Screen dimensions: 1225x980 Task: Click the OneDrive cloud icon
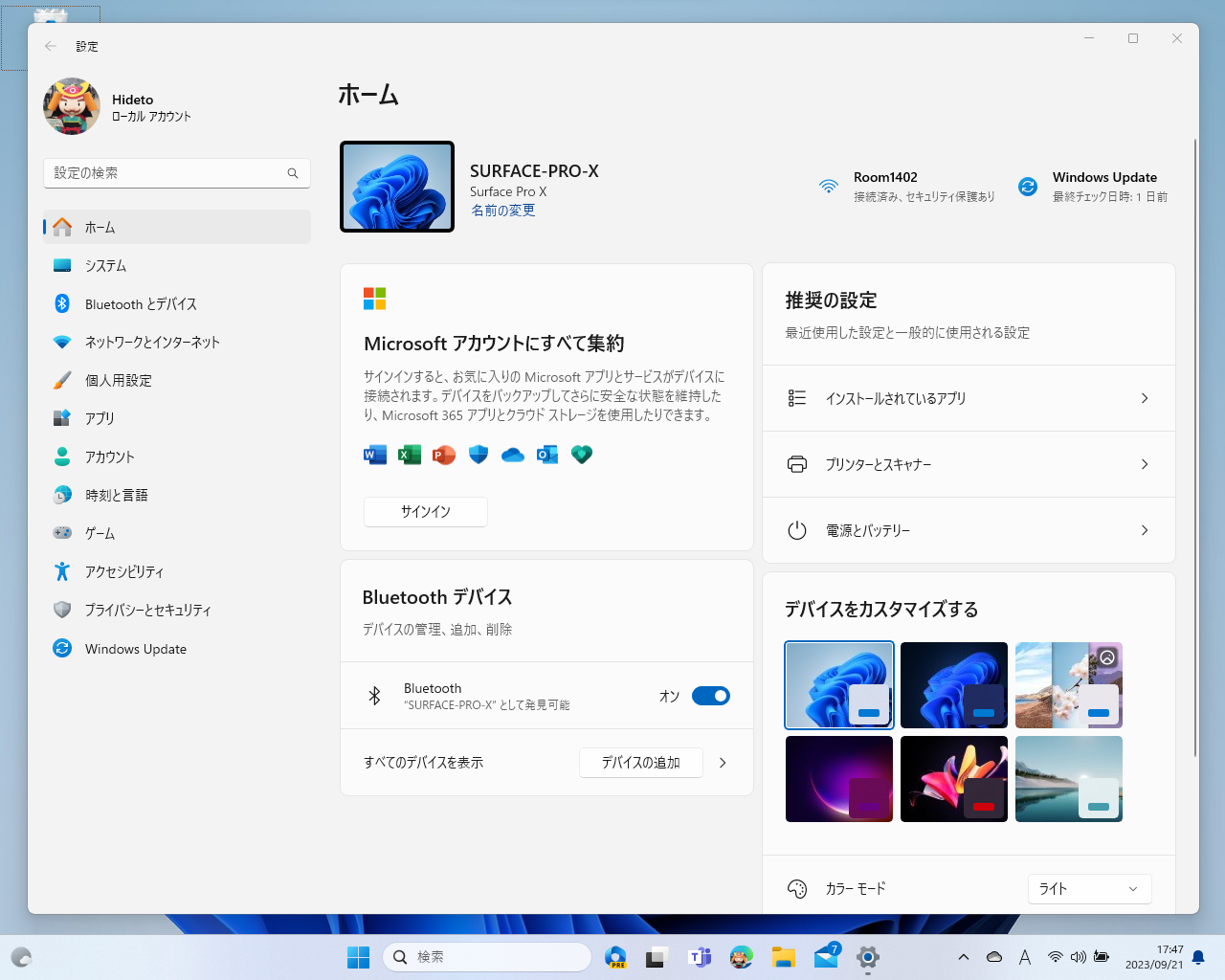tap(512, 455)
